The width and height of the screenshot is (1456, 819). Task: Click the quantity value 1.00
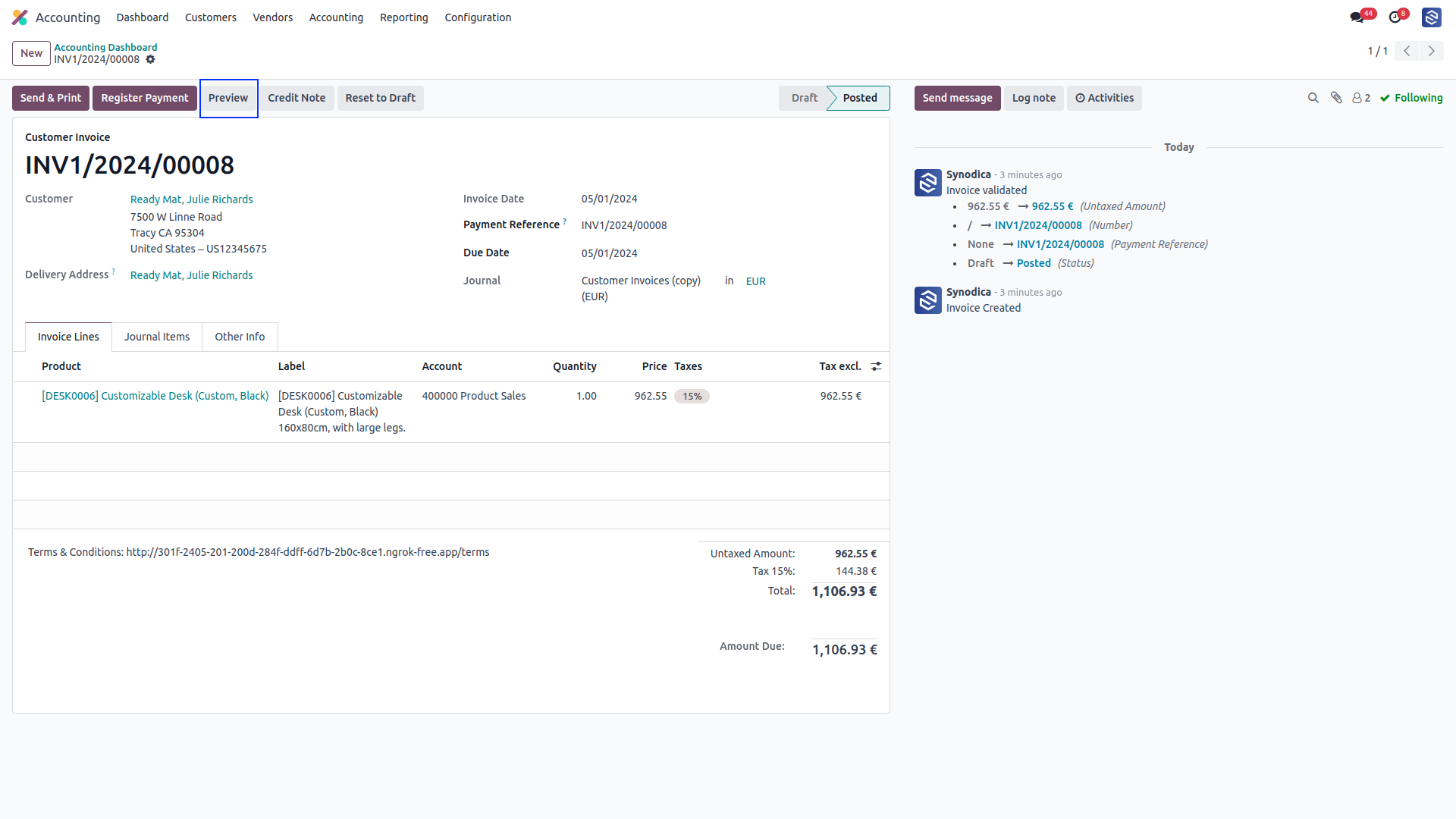click(586, 396)
